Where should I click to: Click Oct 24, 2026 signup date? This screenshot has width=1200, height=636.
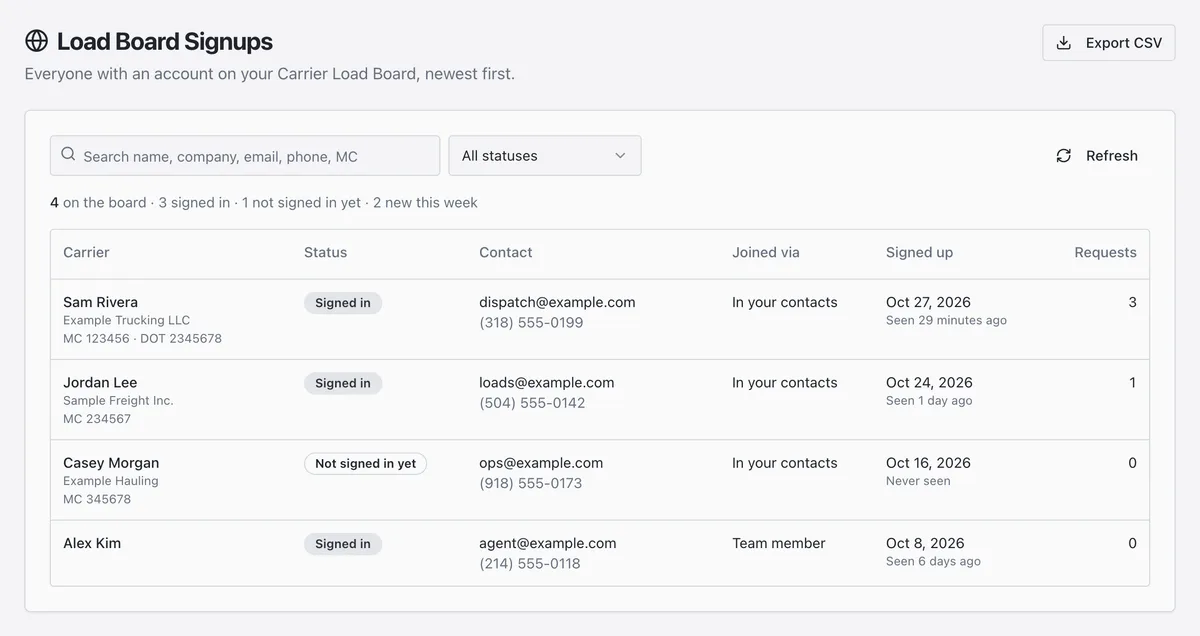[929, 383]
